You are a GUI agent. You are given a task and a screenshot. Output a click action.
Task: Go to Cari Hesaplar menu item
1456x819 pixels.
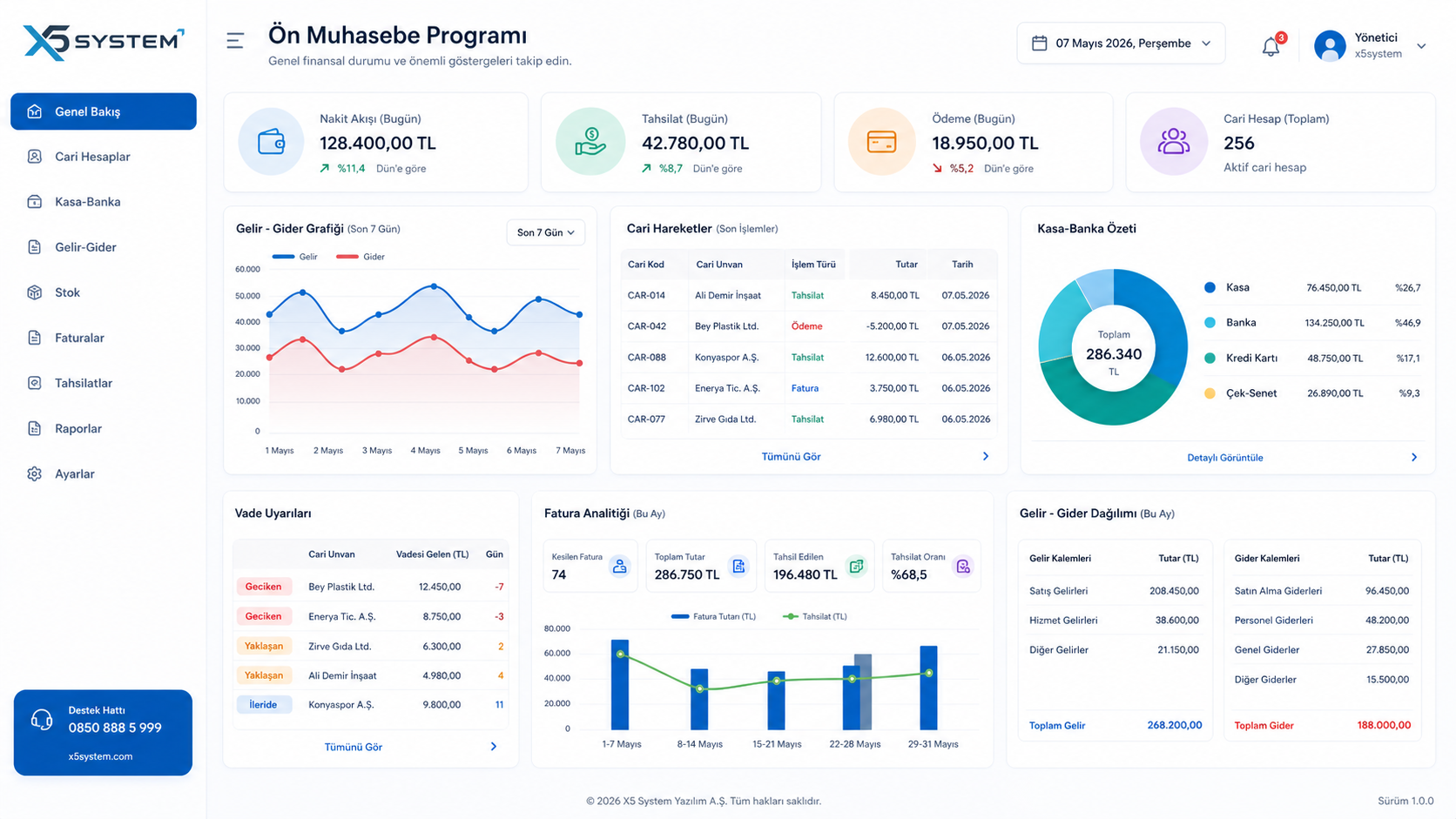[x=104, y=157]
